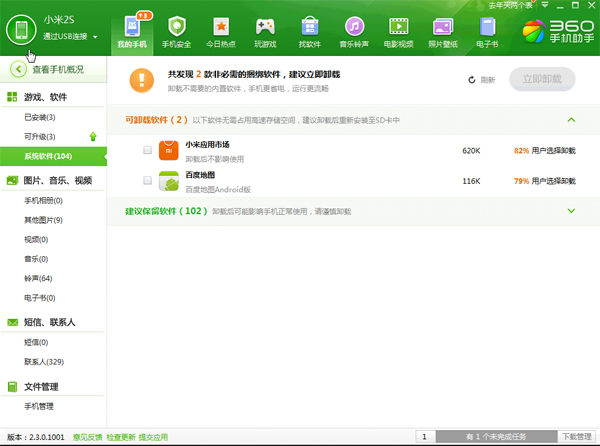Screen dimensions: 600x446
Task: Open the 照片壁纸 picture icon
Action: [442, 26]
